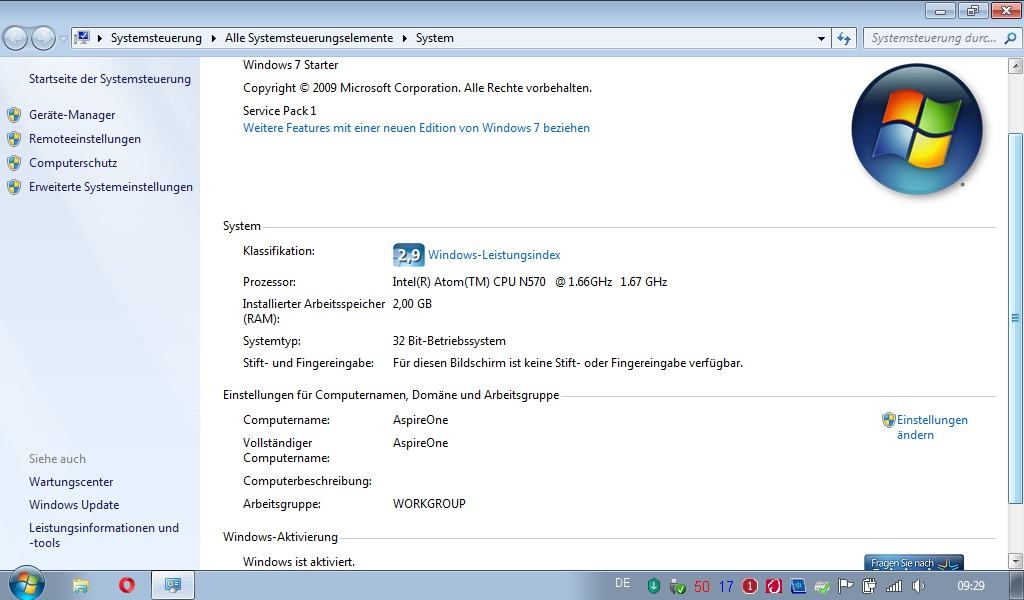Click the WORKGROUP value text
This screenshot has height=600, width=1024.
(429, 504)
